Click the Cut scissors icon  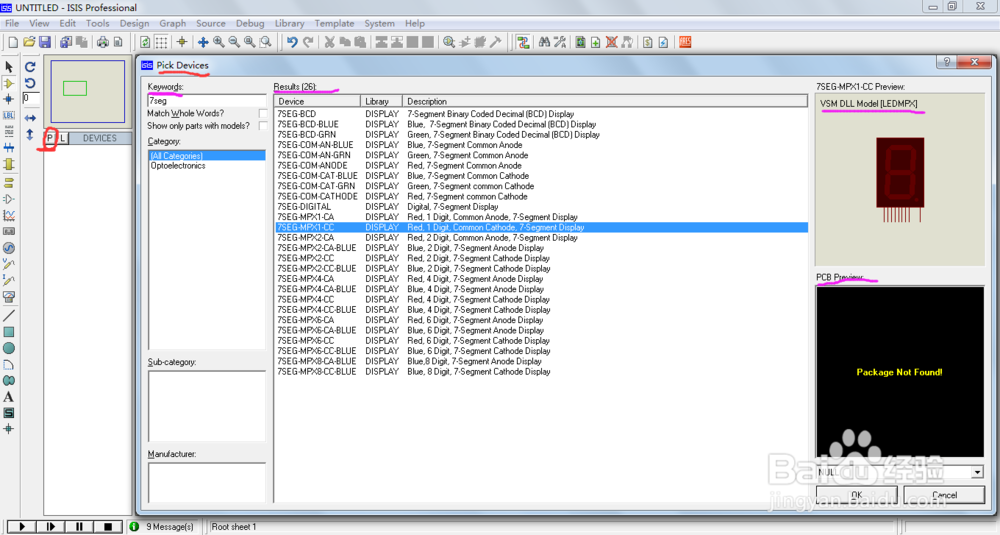pyautogui.click(x=329, y=43)
